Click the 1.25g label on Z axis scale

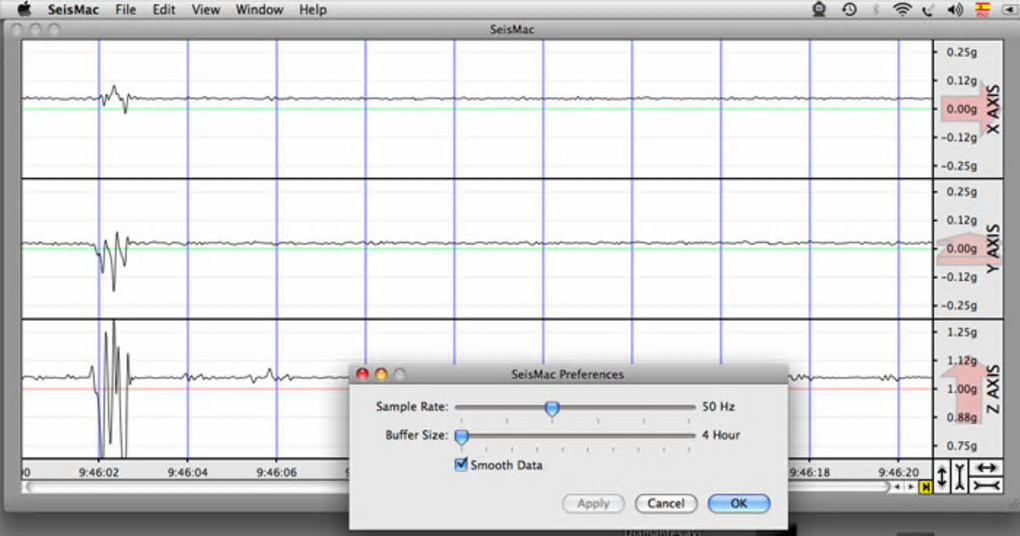tap(962, 332)
